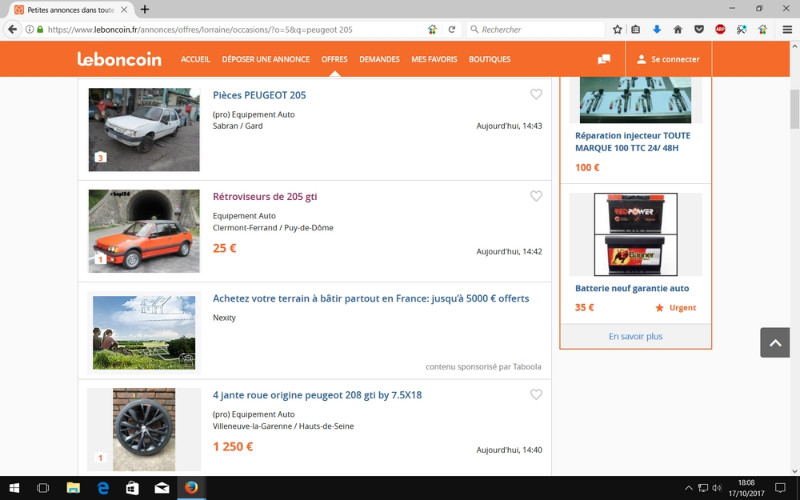Select the OFFRES menu item
Screen dimensions: 800x500
click(334, 59)
